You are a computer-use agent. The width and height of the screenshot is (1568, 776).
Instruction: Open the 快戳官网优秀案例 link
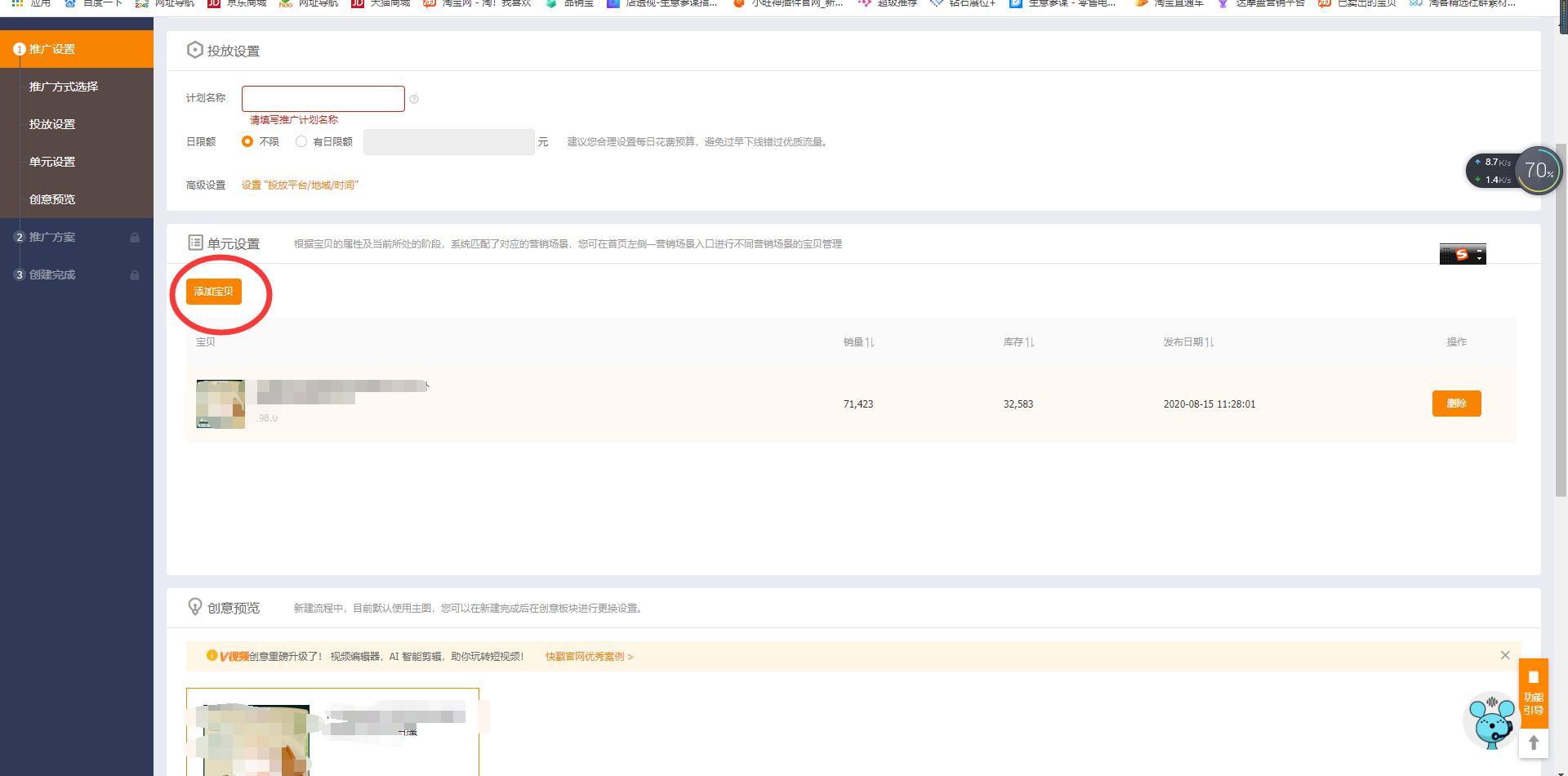pos(589,657)
